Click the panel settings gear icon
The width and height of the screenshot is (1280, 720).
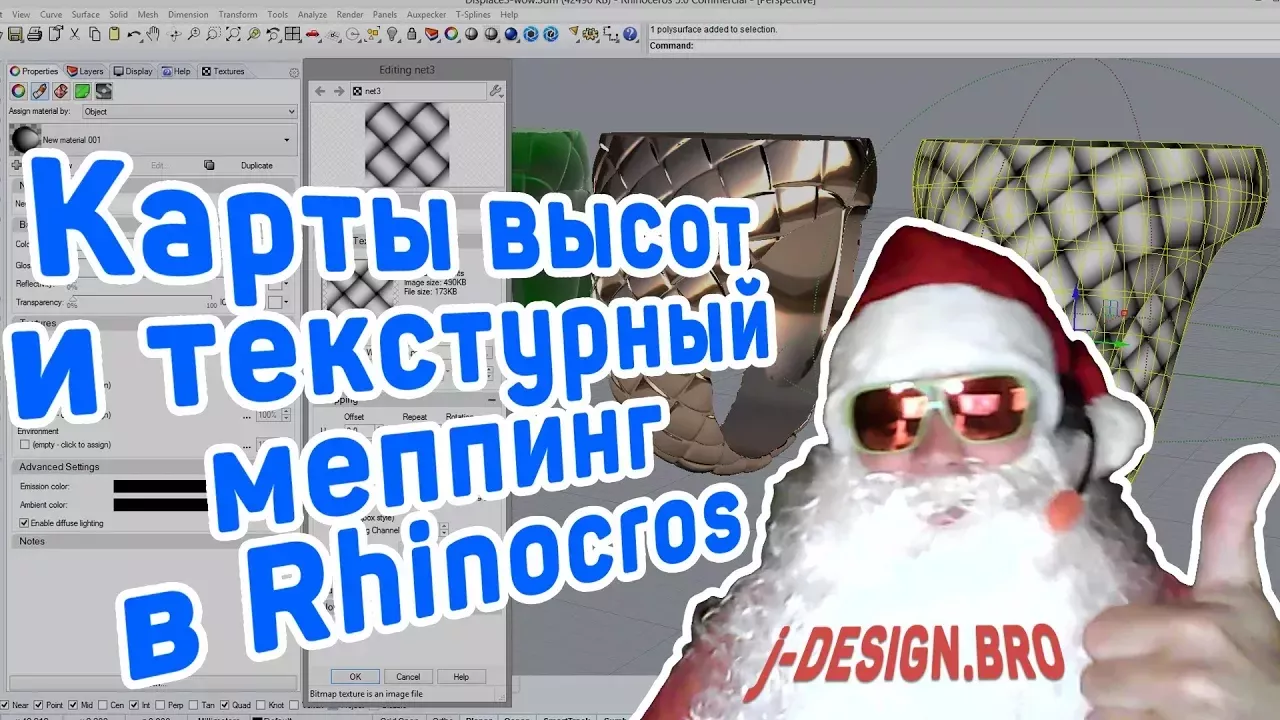tap(294, 72)
